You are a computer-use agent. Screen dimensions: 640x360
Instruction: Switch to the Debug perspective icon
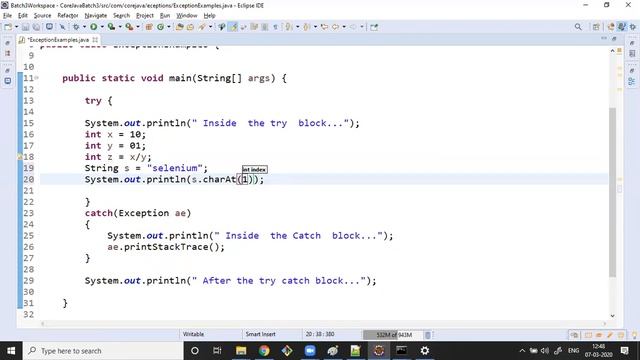click(x=633, y=27)
